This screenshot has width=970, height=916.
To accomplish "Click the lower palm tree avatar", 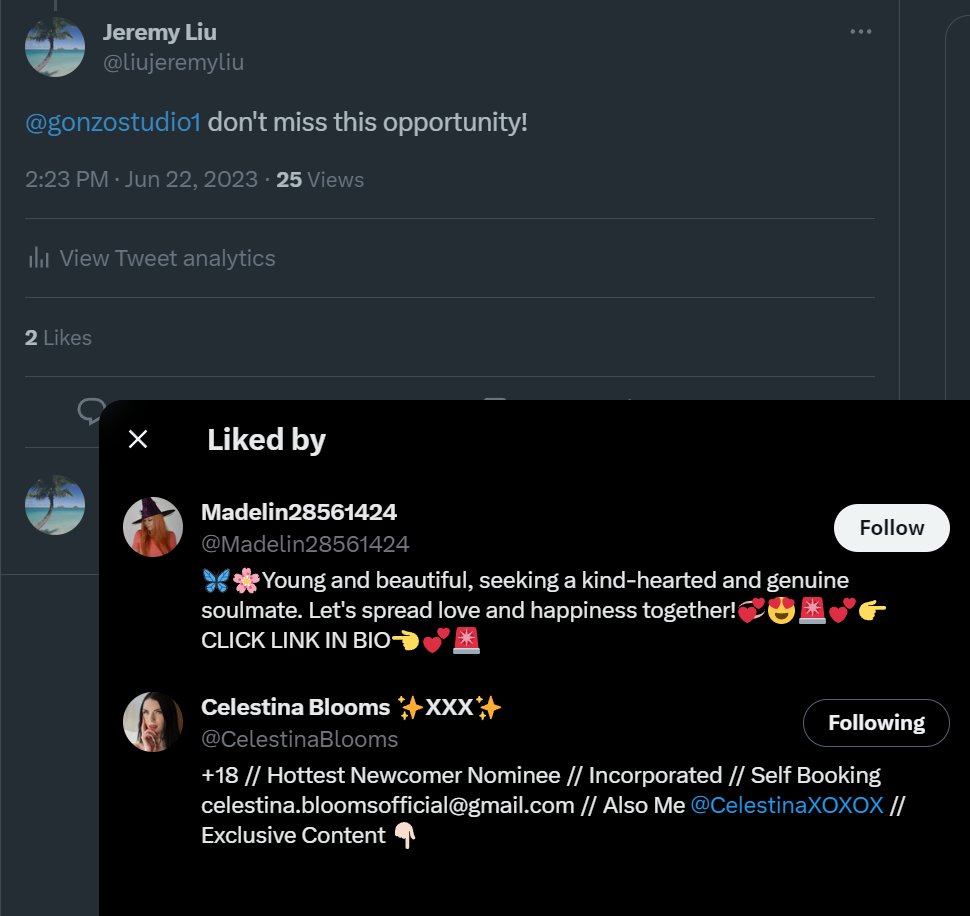I will click(55, 505).
